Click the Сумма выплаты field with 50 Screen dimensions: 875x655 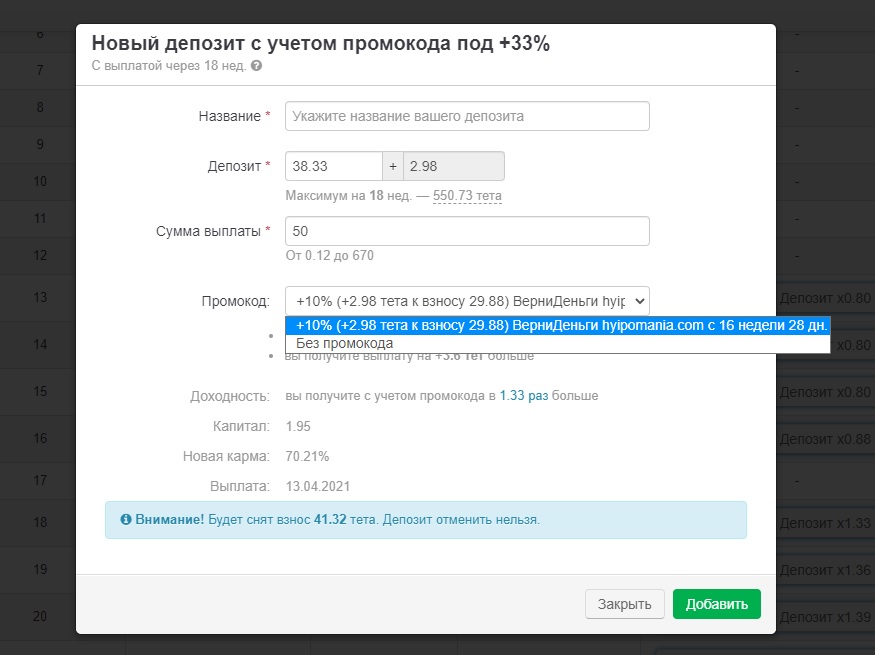click(467, 231)
